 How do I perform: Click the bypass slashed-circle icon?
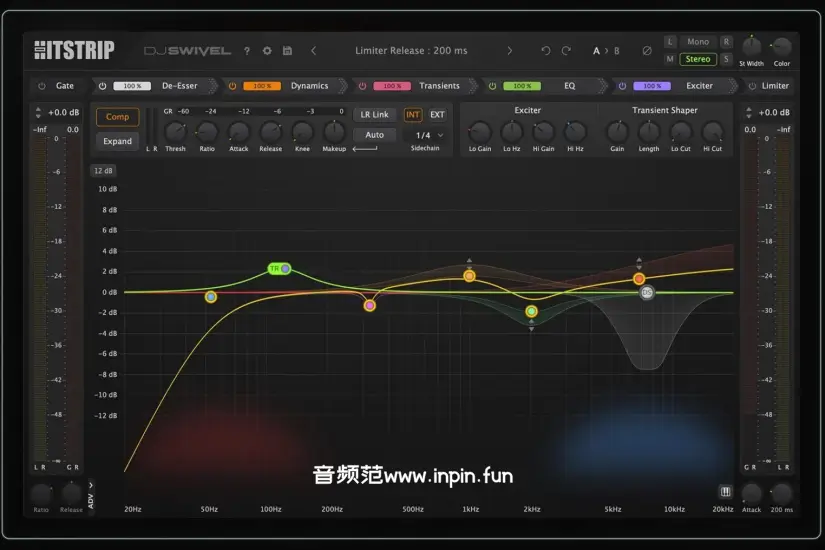click(647, 51)
